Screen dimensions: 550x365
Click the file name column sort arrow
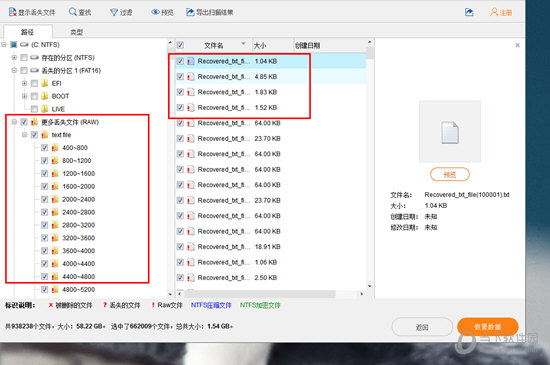pyautogui.click(x=243, y=44)
